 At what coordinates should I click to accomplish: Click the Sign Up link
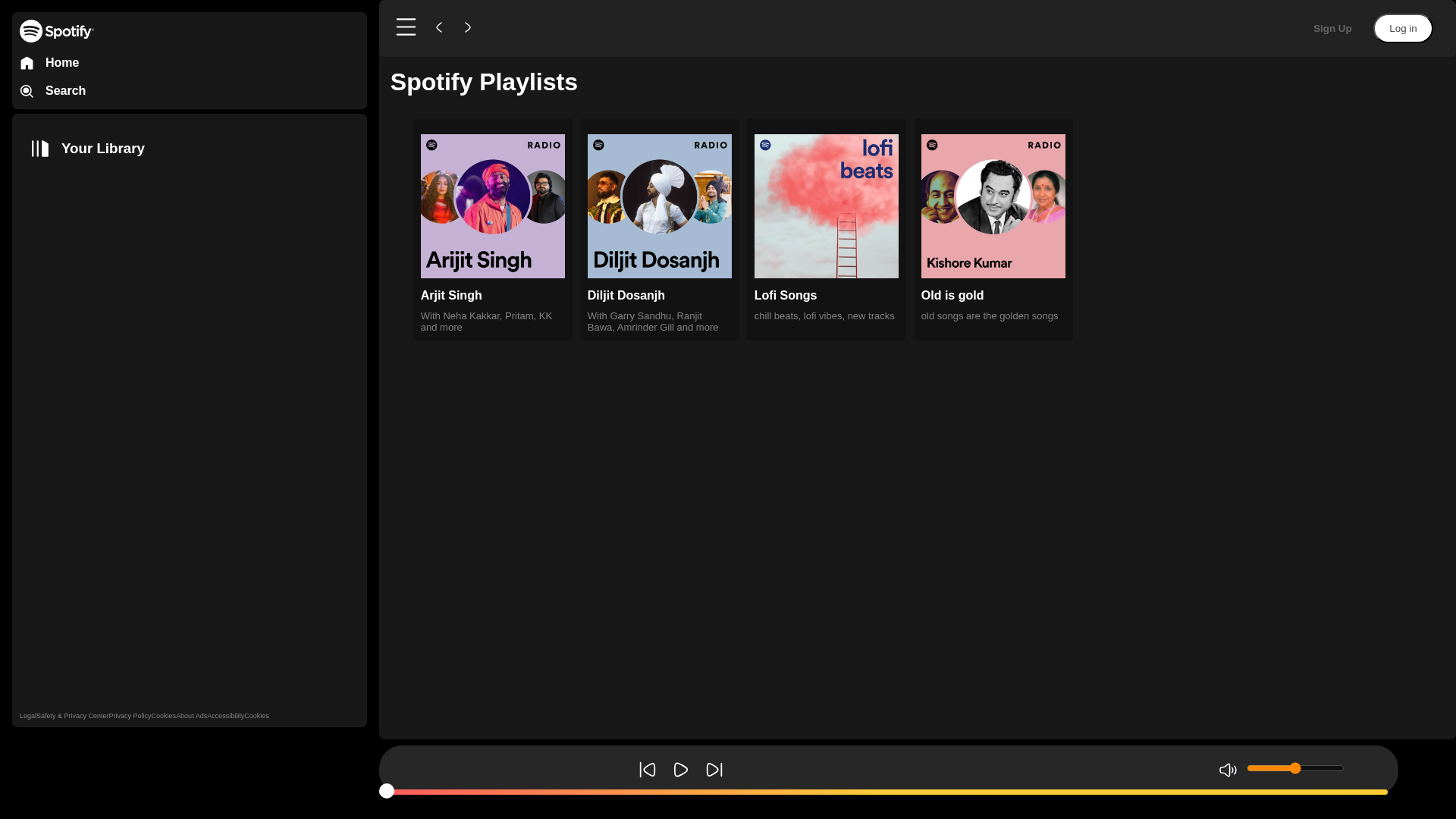click(1332, 28)
